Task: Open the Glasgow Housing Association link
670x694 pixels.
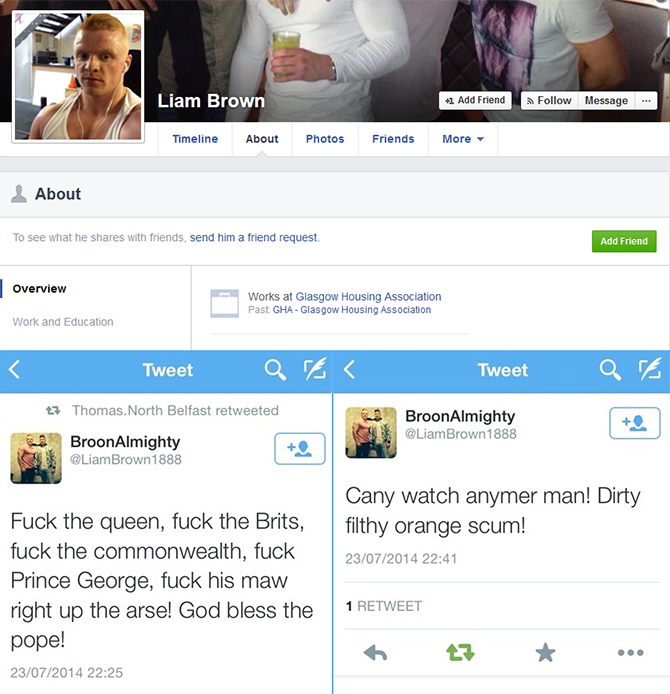Action: pyautogui.click(x=368, y=297)
